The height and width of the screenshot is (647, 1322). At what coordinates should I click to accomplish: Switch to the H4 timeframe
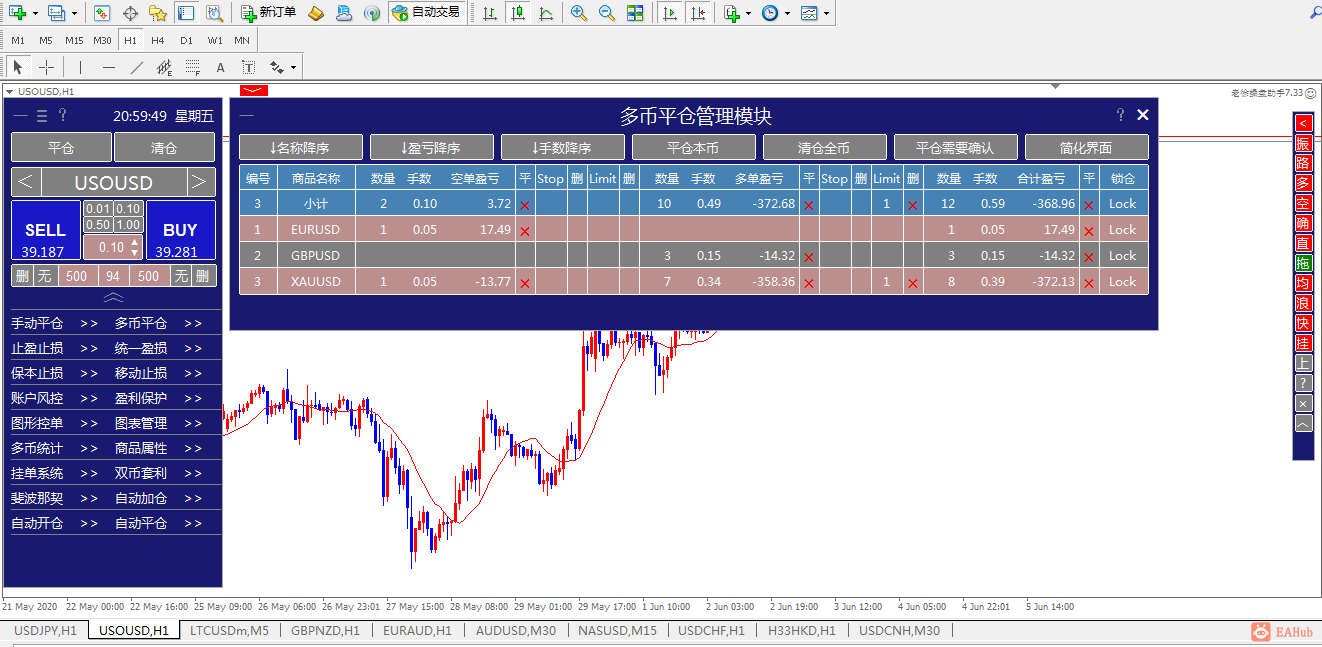click(x=158, y=40)
